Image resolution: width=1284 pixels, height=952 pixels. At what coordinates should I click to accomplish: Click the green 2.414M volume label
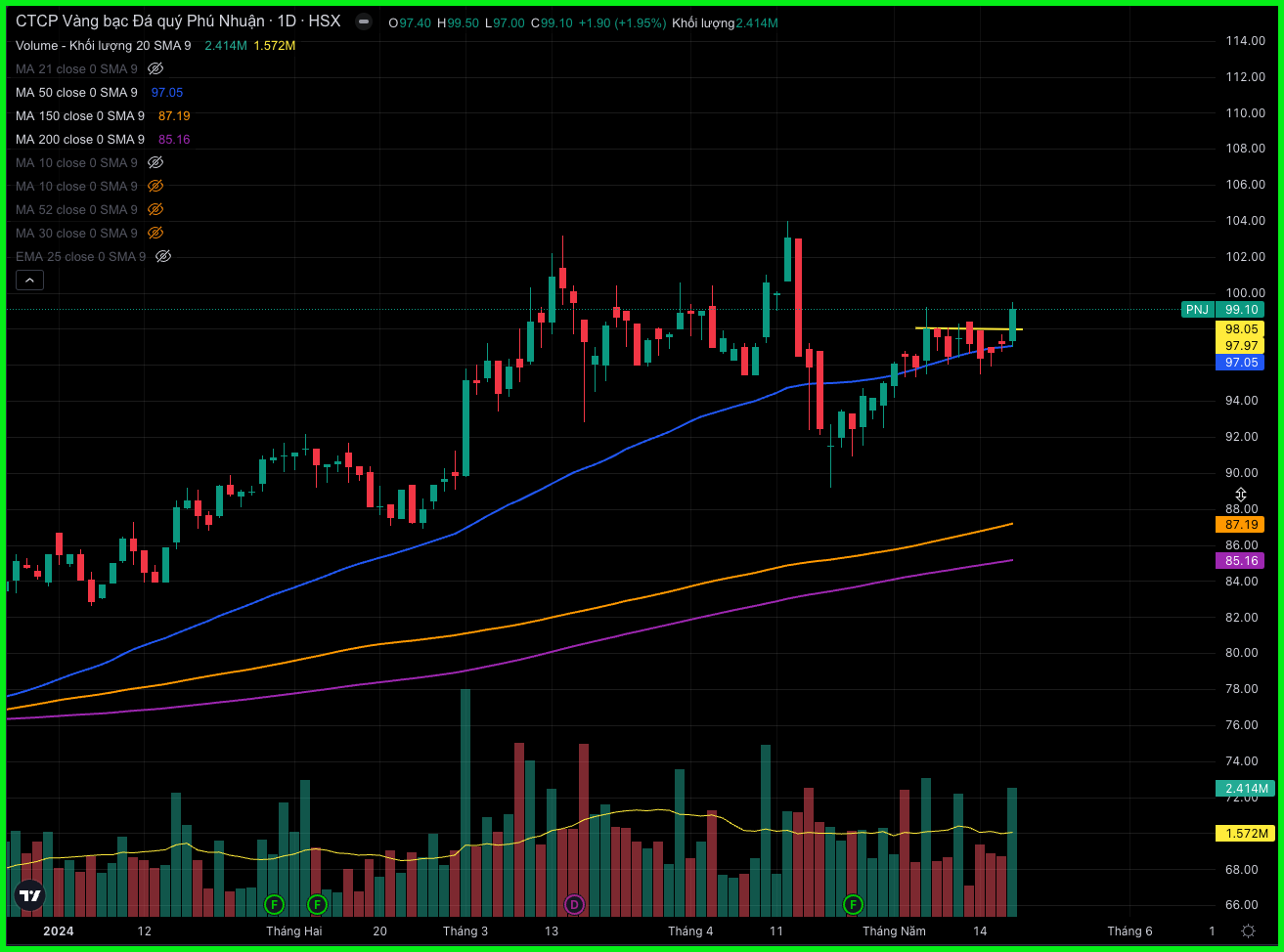(x=1246, y=789)
